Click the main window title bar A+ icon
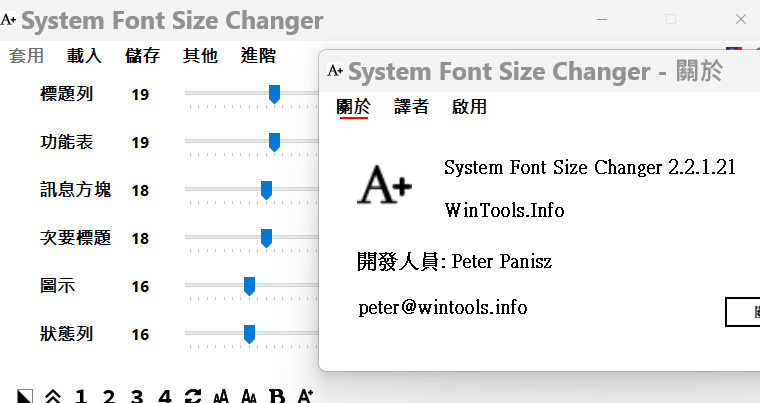This screenshot has height=403, width=760. pos(8,19)
